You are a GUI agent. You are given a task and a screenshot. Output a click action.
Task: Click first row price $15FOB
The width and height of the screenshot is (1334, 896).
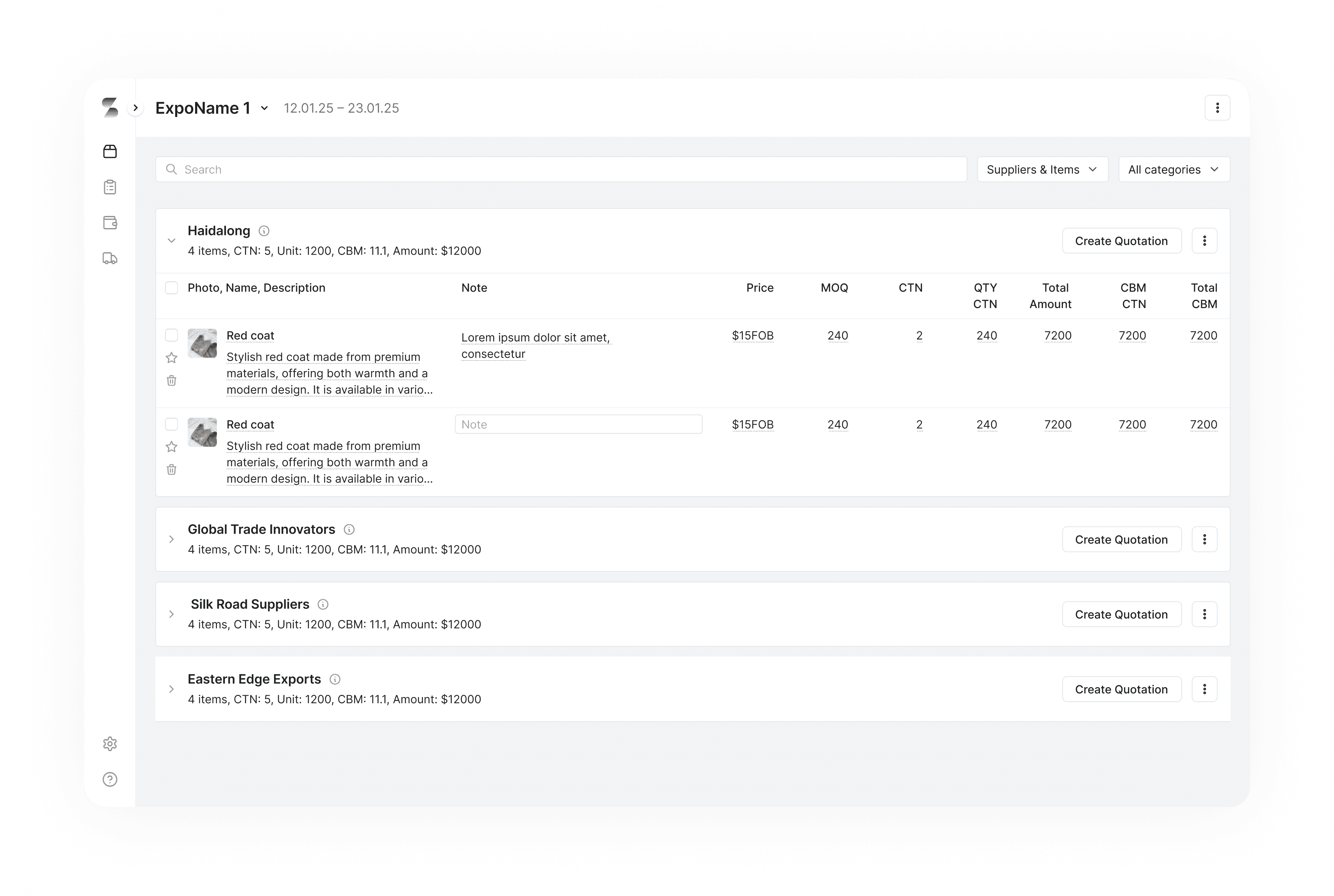coord(752,335)
